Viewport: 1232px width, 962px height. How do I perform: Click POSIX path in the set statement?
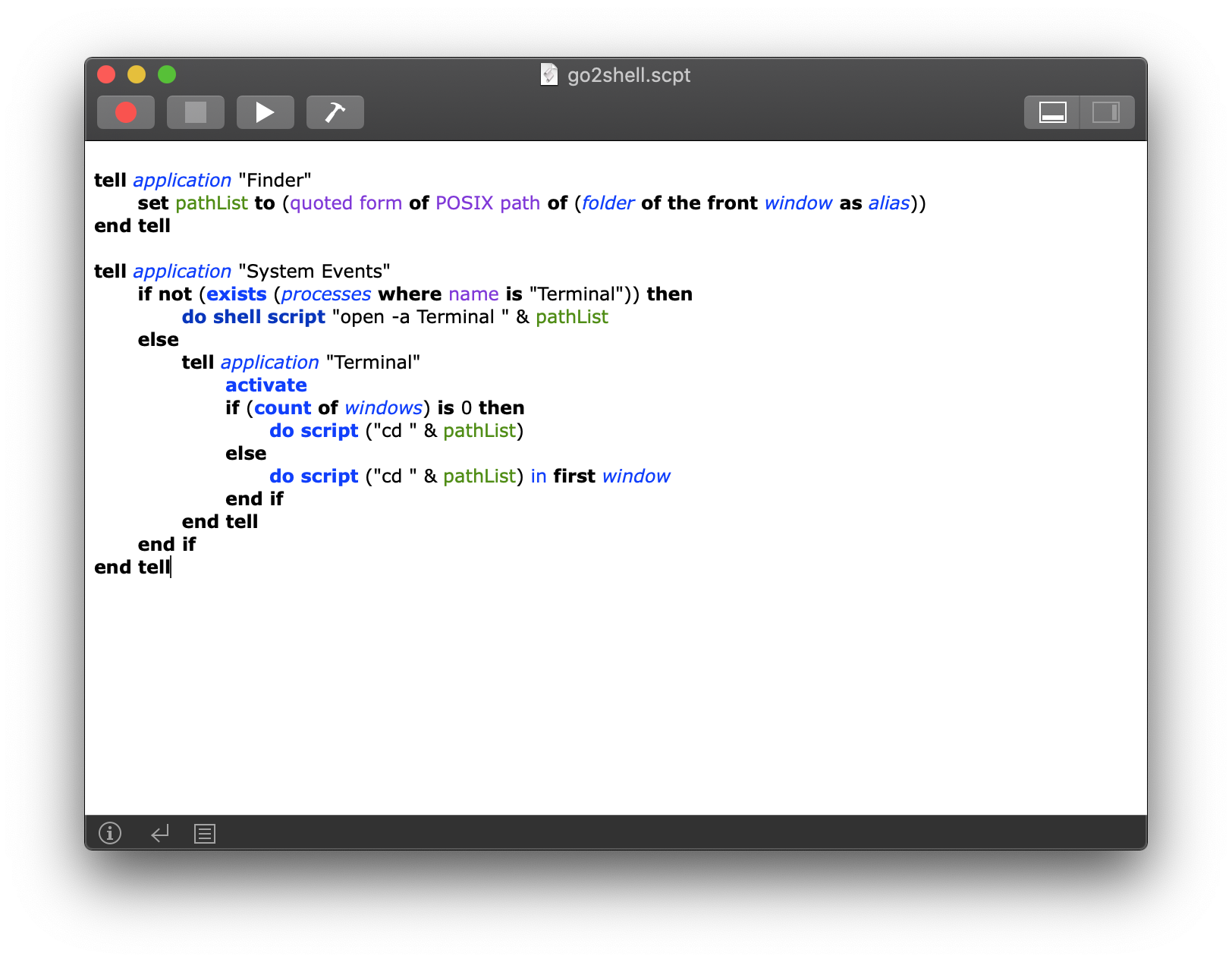(x=487, y=203)
